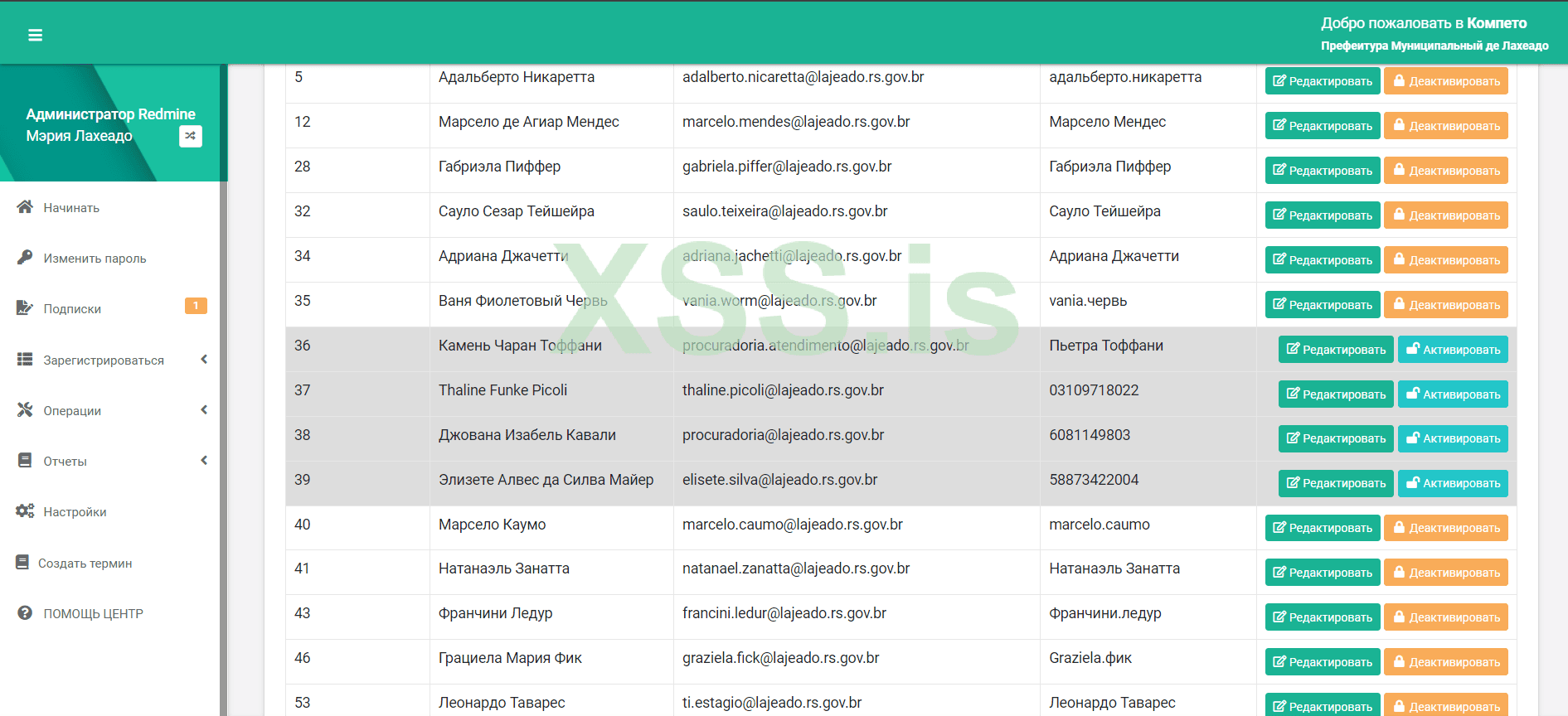This screenshot has width=1568, height=716.
Task: Click the list icon for Зарегистрироваться
Action: [x=25, y=360]
